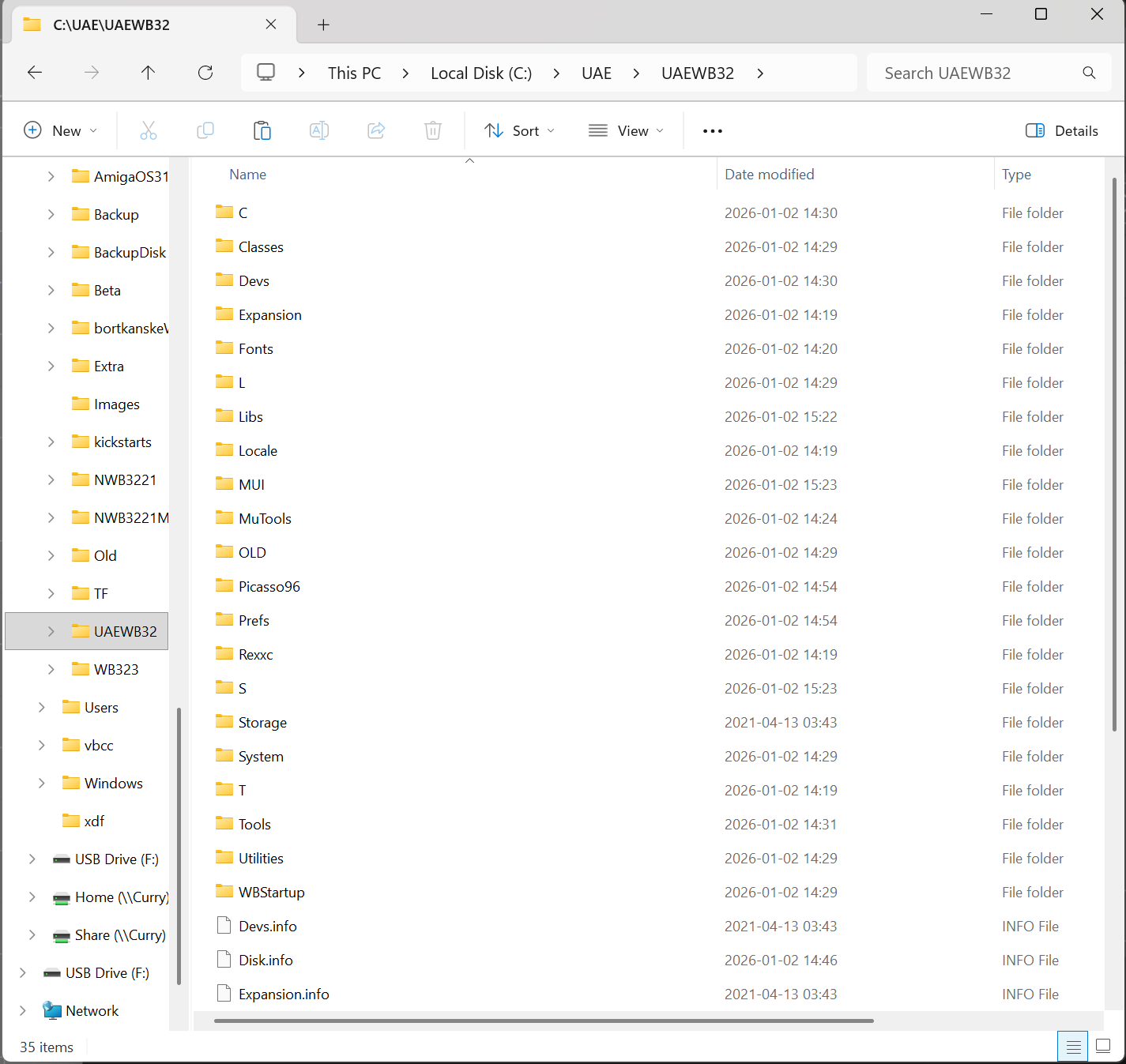
Task: Expand the kickstarts folder in tree
Action: [x=51, y=442]
